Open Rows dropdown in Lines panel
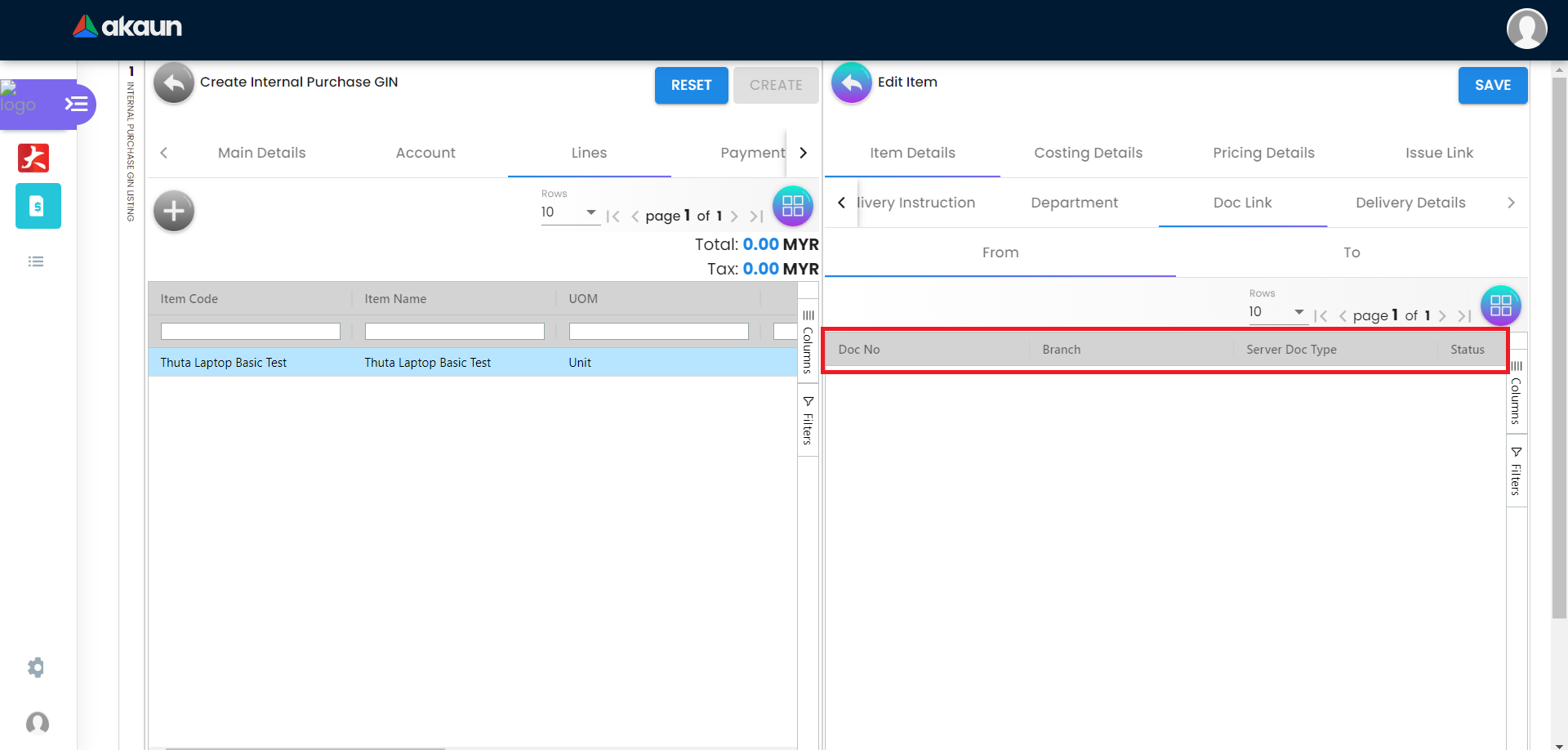The width and height of the screenshot is (1568, 750). click(x=569, y=212)
